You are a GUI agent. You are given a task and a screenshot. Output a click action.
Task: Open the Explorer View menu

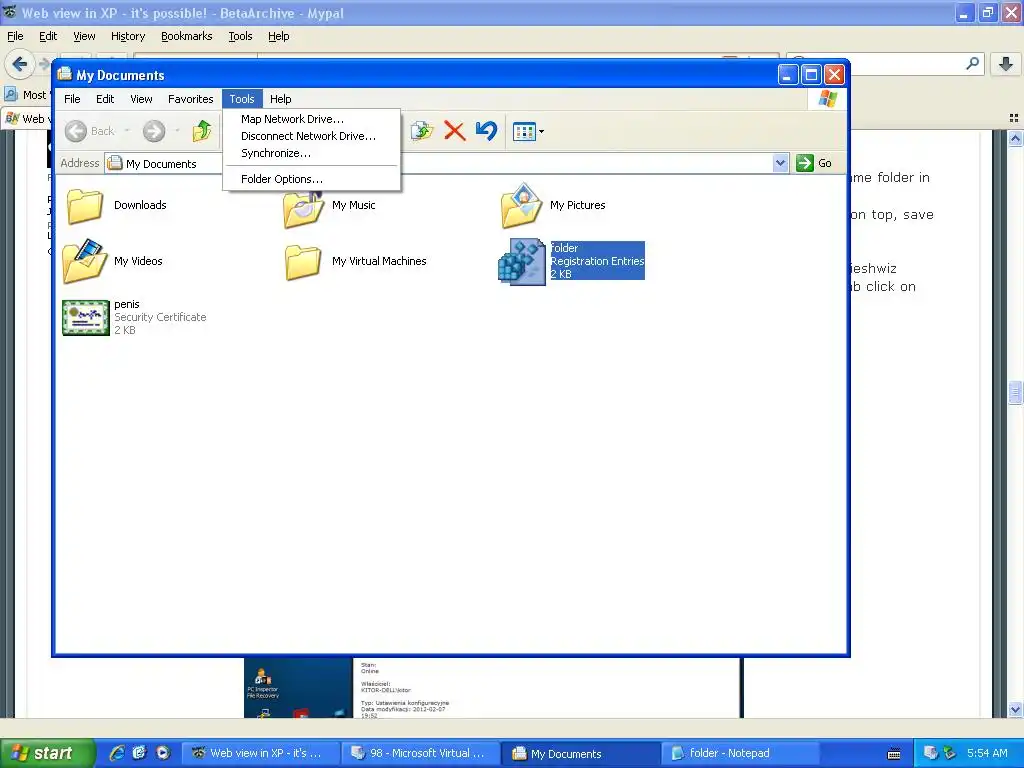(141, 99)
